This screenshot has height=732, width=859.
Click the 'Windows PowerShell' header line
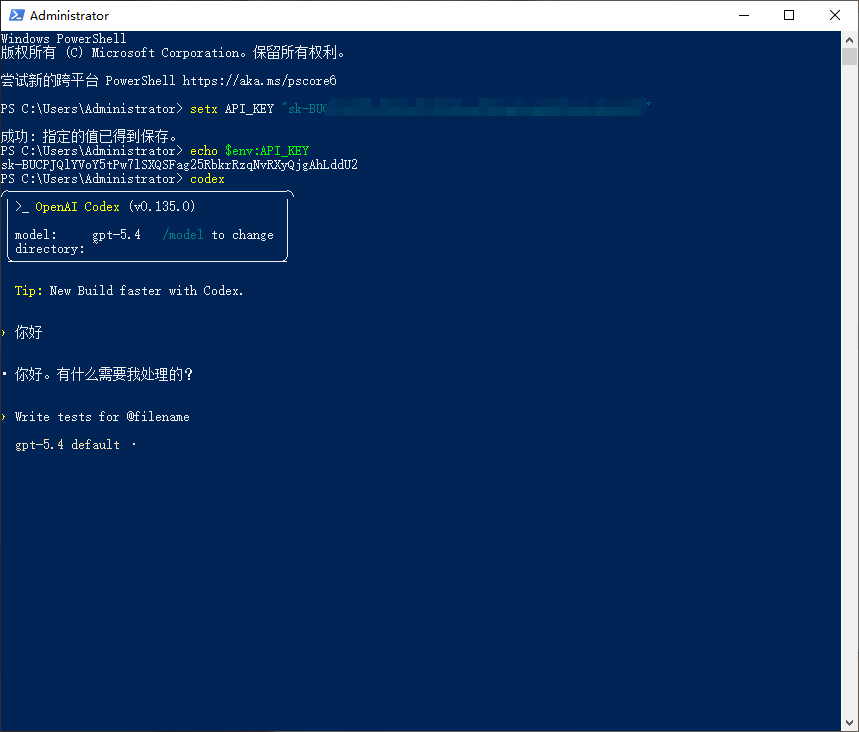[64, 39]
